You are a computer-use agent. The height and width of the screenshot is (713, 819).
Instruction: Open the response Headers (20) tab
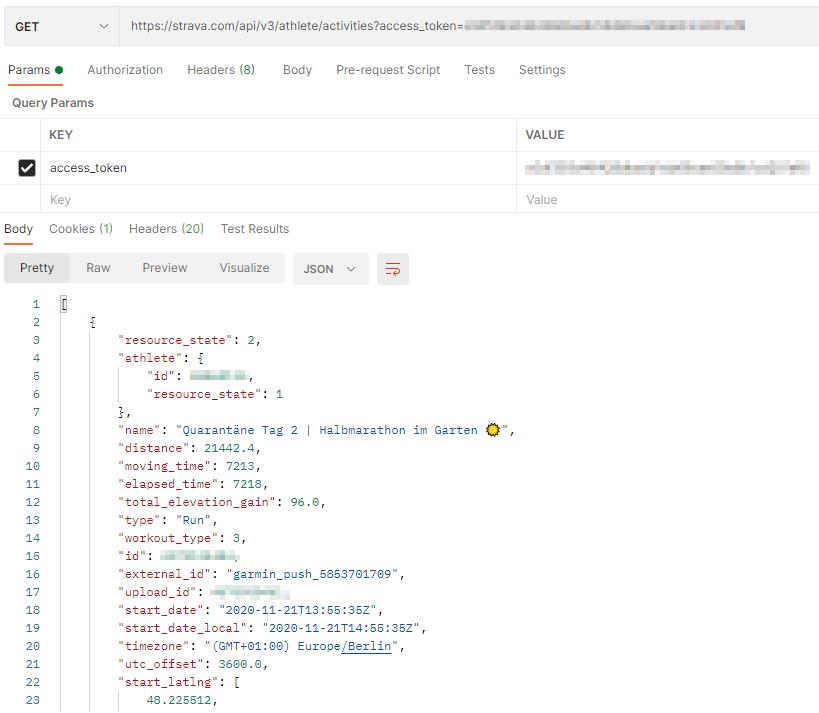[x=166, y=229]
